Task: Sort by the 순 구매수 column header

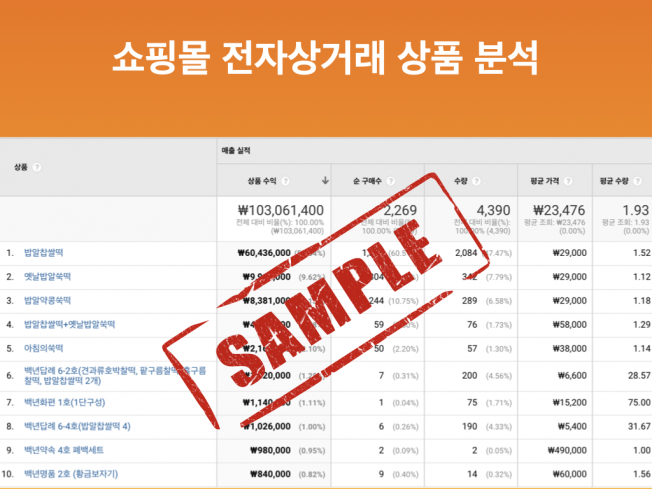Action: [x=367, y=181]
